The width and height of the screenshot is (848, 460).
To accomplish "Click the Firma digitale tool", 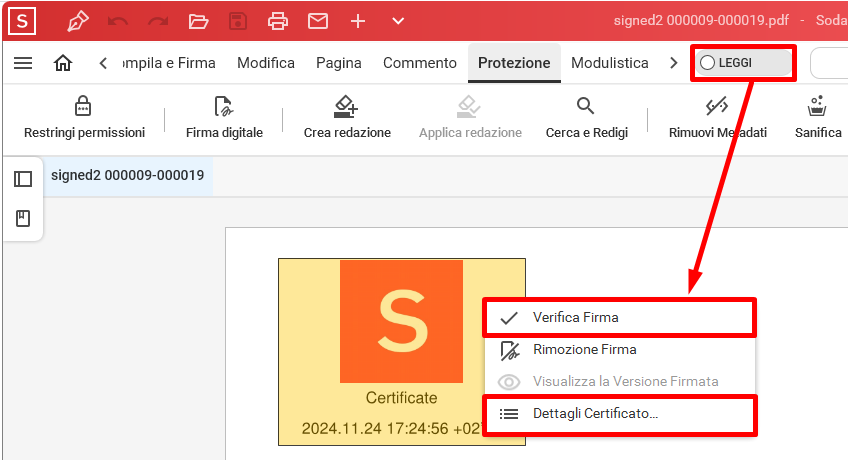I will [x=224, y=117].
